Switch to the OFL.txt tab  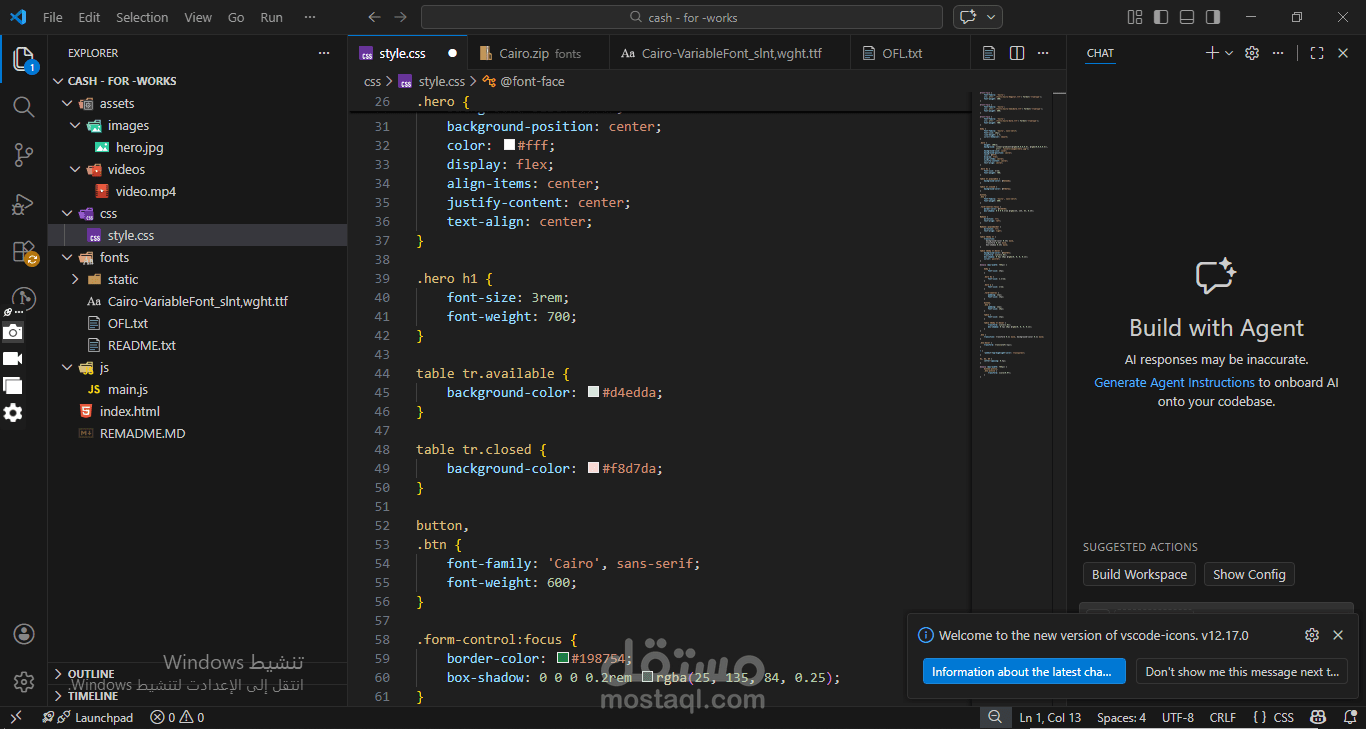coord(902,53)
